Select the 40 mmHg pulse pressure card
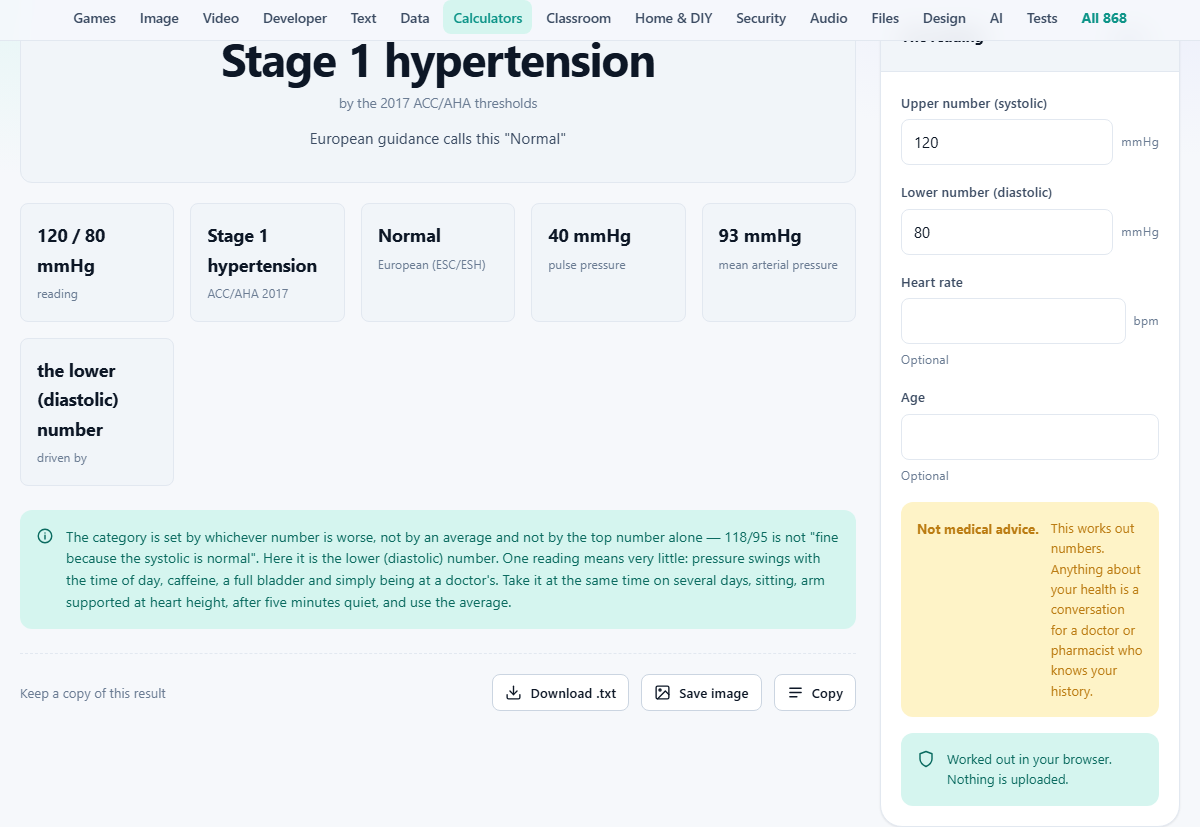This screenshot has width=1200, height=827. (608, 263)
